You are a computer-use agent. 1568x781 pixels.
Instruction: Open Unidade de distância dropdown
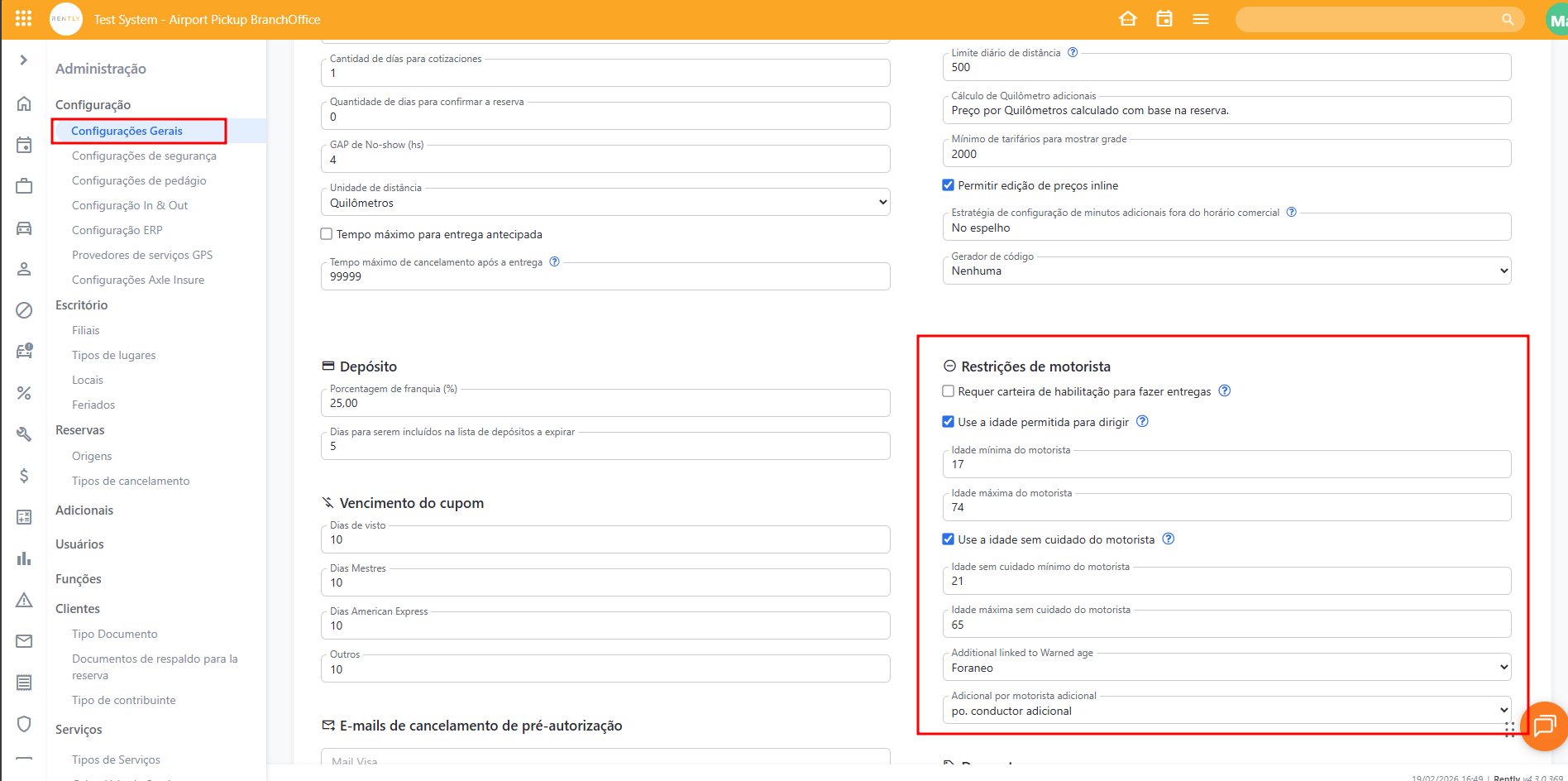pyautogui.click(x=605, y=203)
